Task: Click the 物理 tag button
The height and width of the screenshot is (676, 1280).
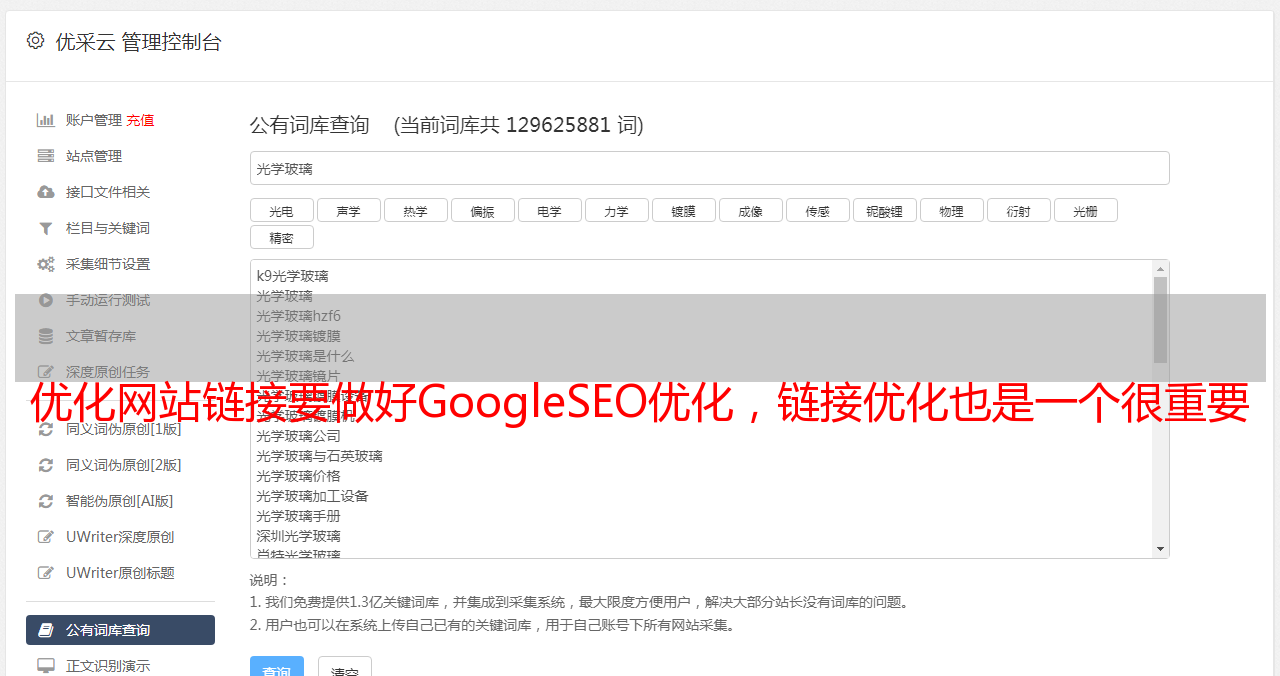Action: (951, 211)
